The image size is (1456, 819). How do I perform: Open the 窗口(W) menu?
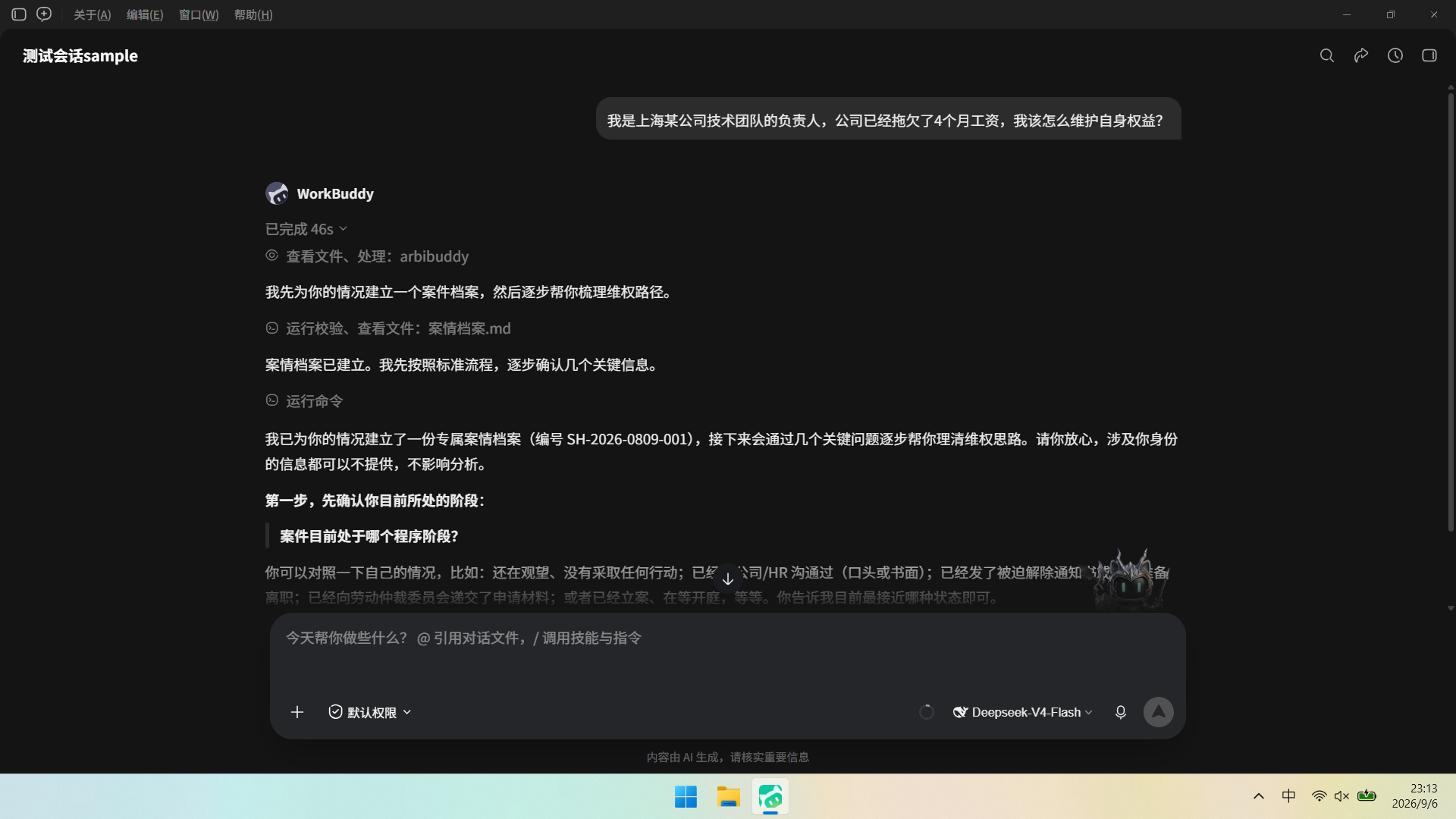[x=199, y=15]
